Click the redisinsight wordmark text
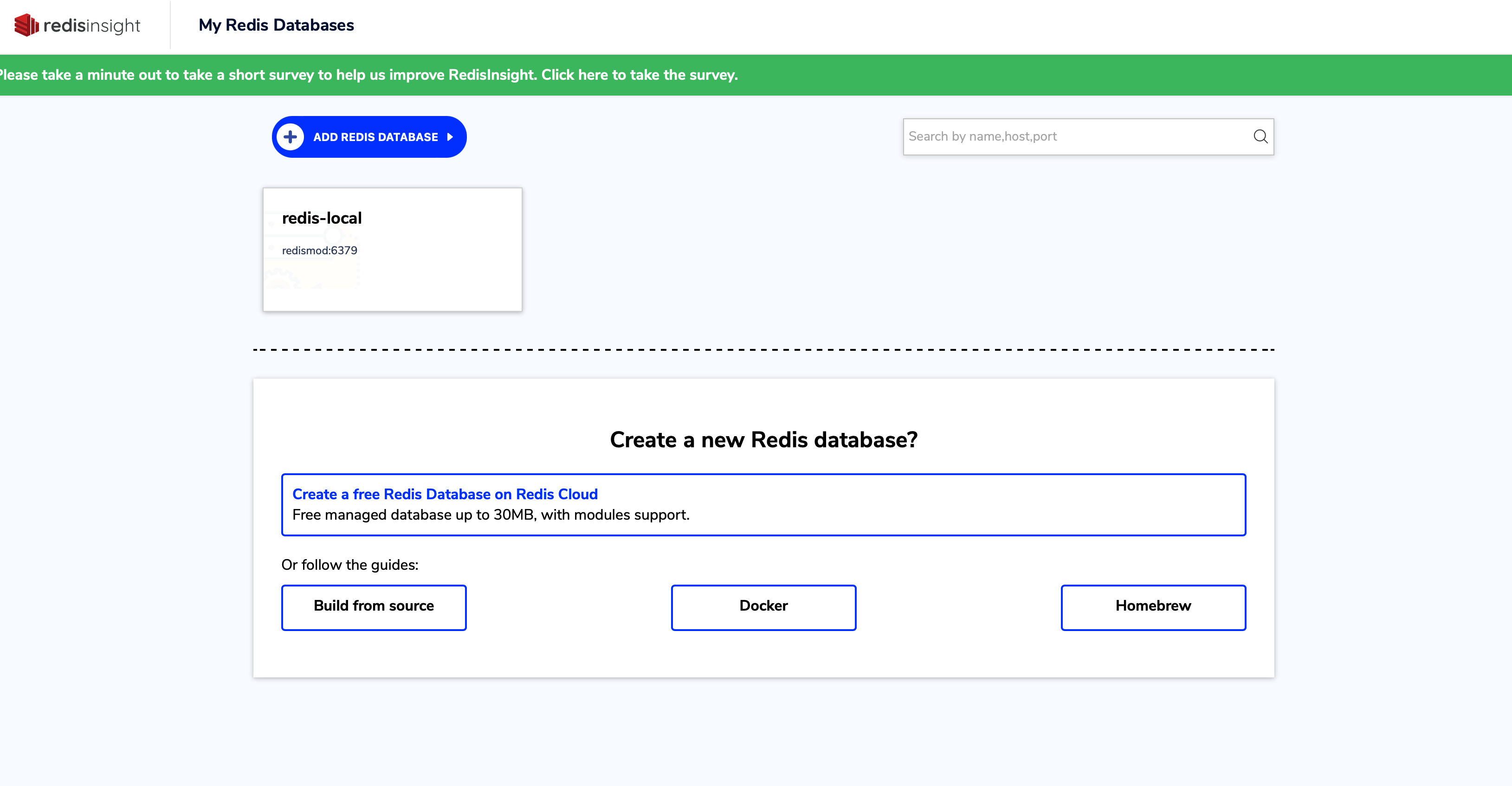The width and height of the screenshot is (1512, 786). 91,25
